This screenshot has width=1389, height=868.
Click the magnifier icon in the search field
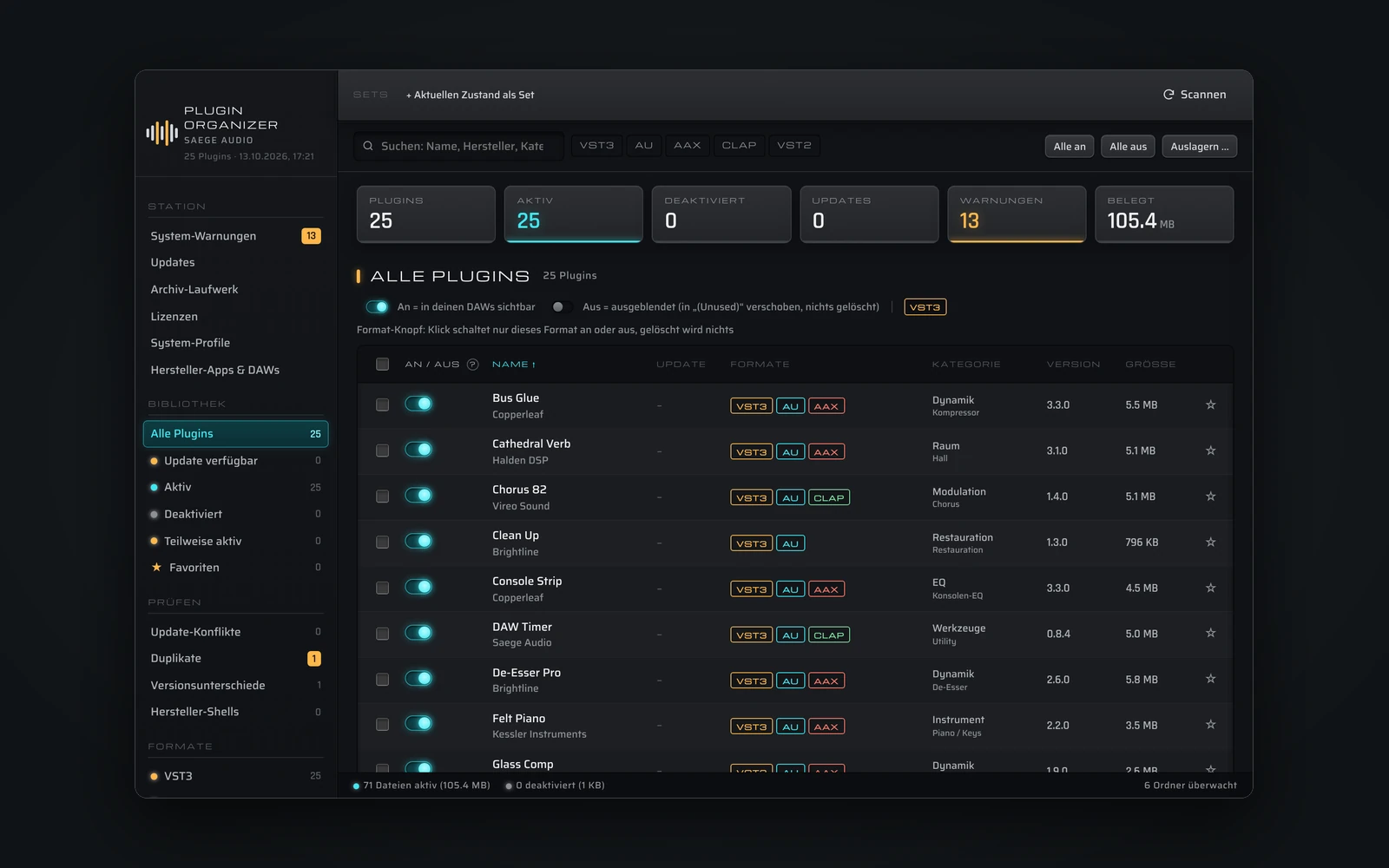(x=368, y=146)
